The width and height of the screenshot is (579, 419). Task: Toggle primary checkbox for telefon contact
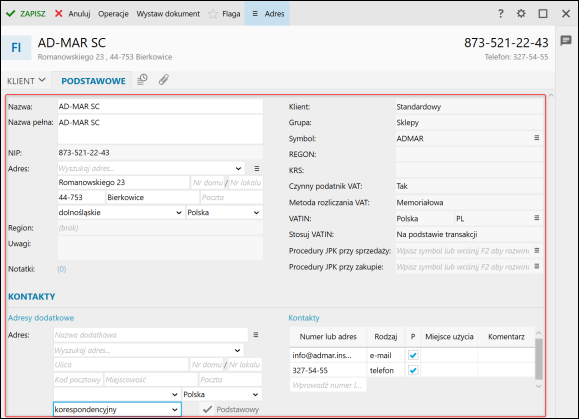[413, 370]
